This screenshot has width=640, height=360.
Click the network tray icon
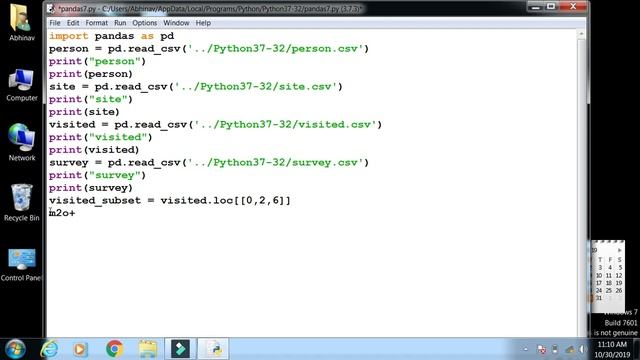[569, 349]
